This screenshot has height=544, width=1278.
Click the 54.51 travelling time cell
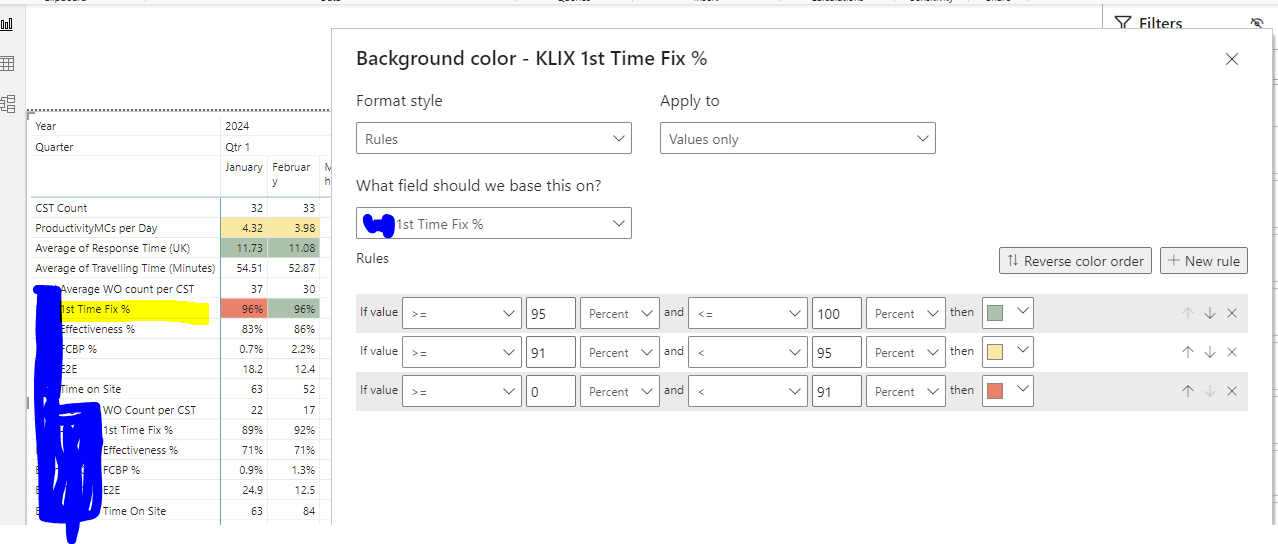(244, 268)
